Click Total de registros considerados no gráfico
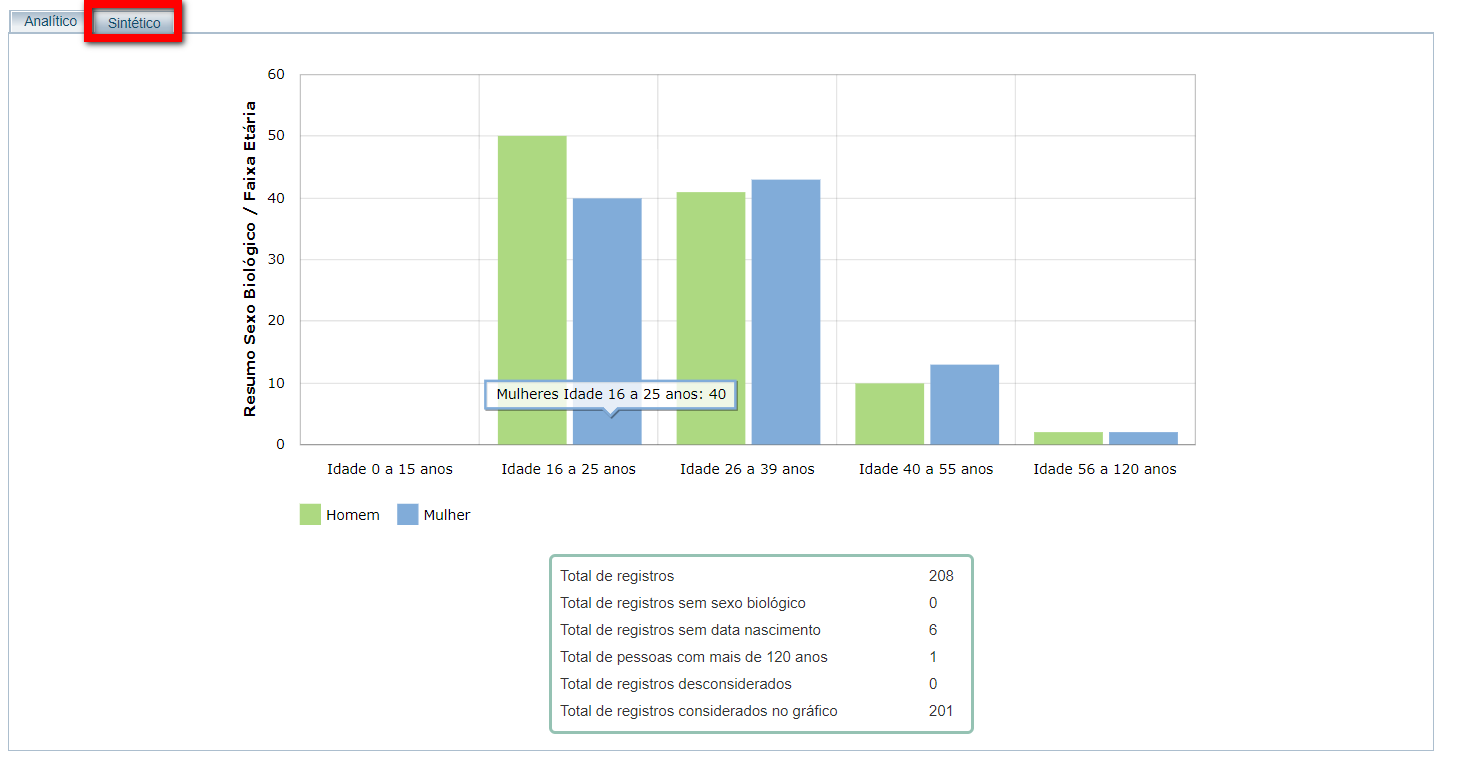 click(x=698, y=711)
